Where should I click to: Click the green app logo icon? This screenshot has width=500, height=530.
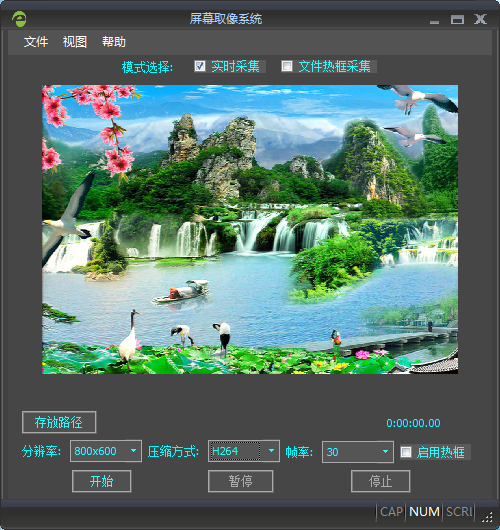coord(19,19)
